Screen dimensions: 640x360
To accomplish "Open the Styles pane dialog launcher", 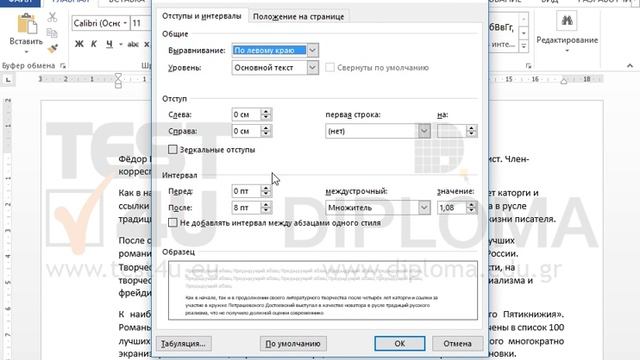I will pyautogui.click(x=529, y=66).
